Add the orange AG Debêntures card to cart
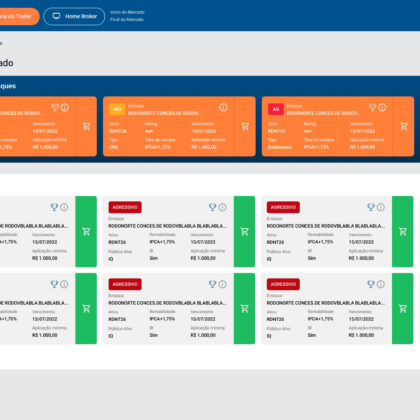Image resolution: width=420 pixels, height=420 pixels. 404,126
